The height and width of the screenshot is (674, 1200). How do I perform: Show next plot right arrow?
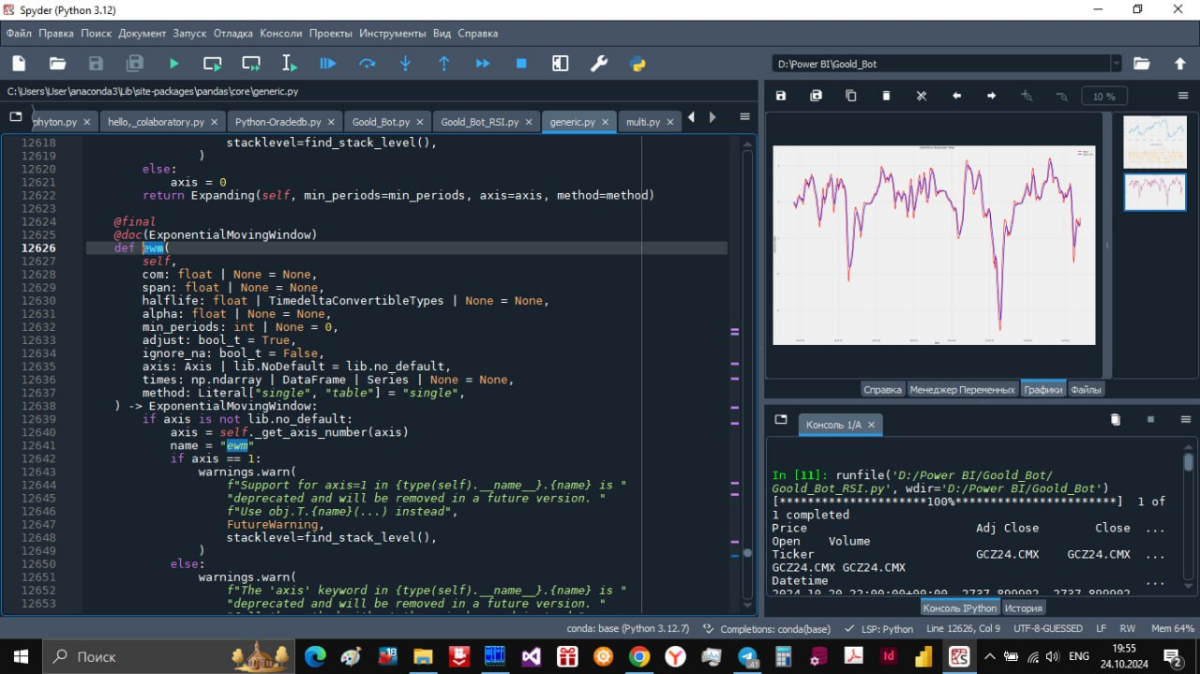991,96
